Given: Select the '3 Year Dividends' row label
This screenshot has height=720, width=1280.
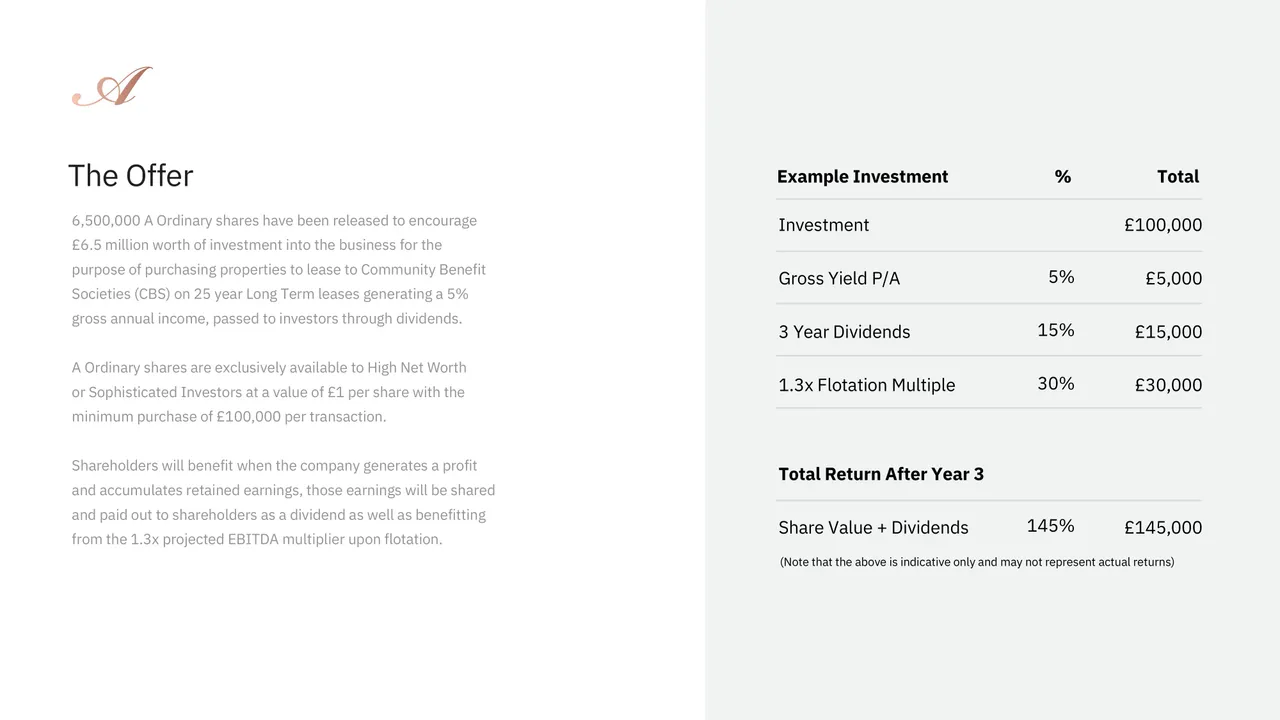Looking at the screenshot, I should pos(844,332).
